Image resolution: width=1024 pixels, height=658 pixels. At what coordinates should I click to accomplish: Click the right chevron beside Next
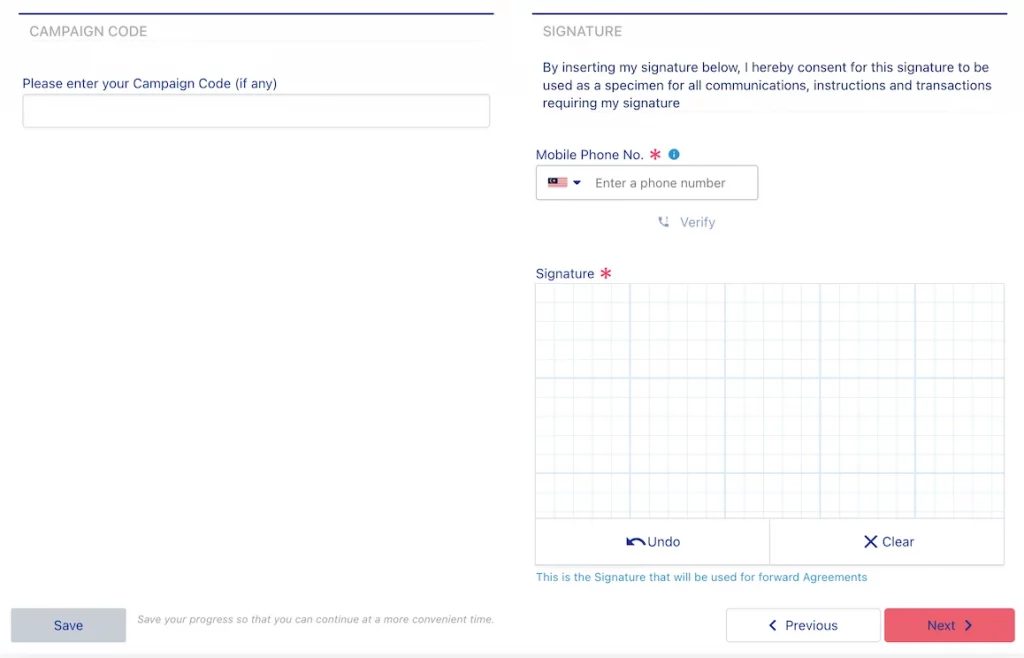968,625
